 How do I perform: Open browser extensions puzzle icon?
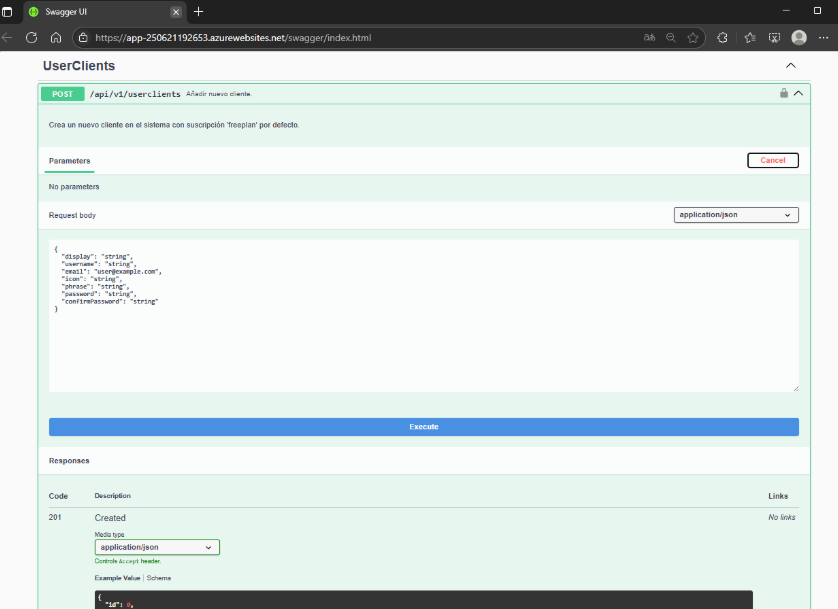722,37
